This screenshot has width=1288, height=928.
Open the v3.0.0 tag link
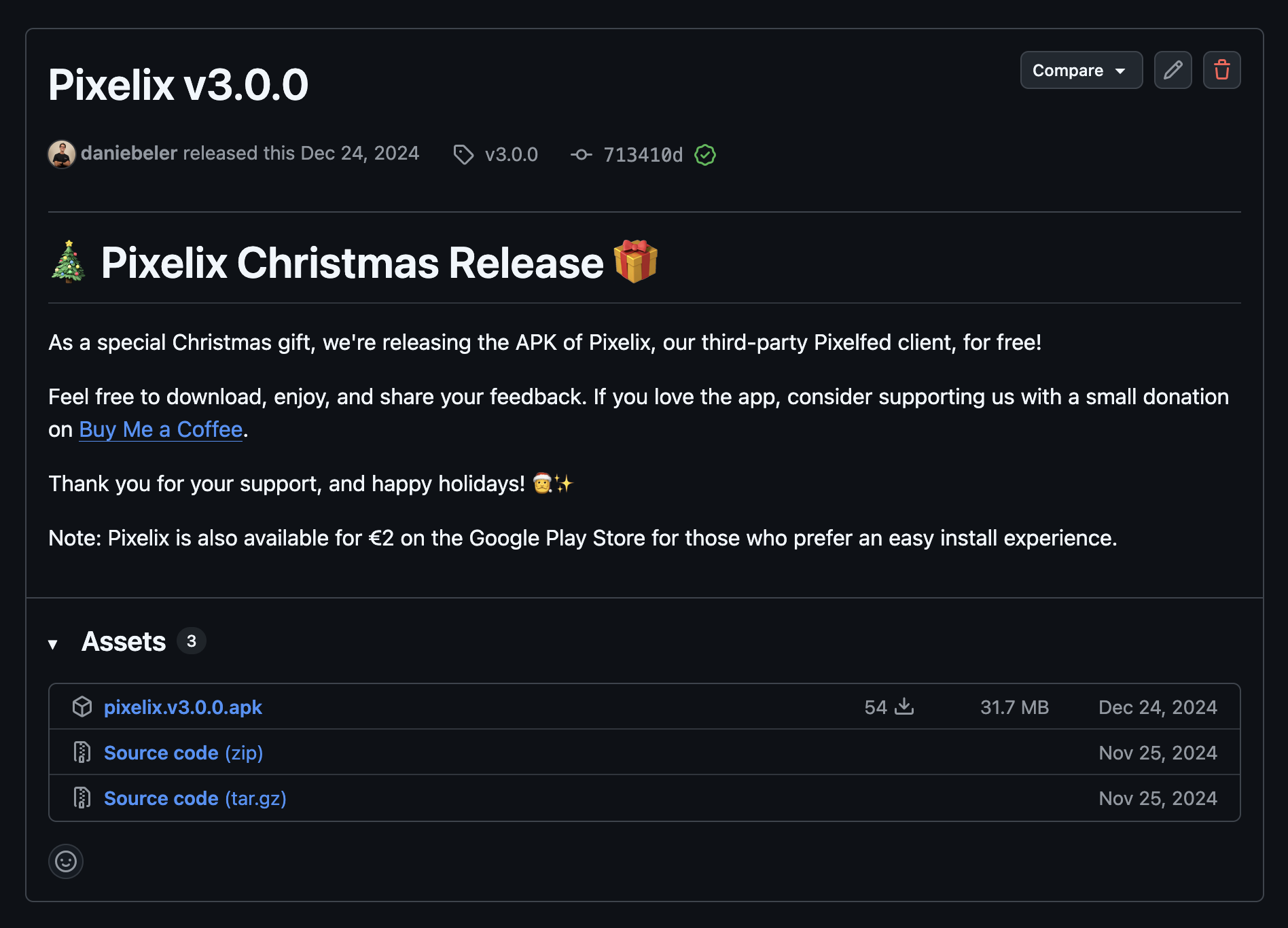512,155
